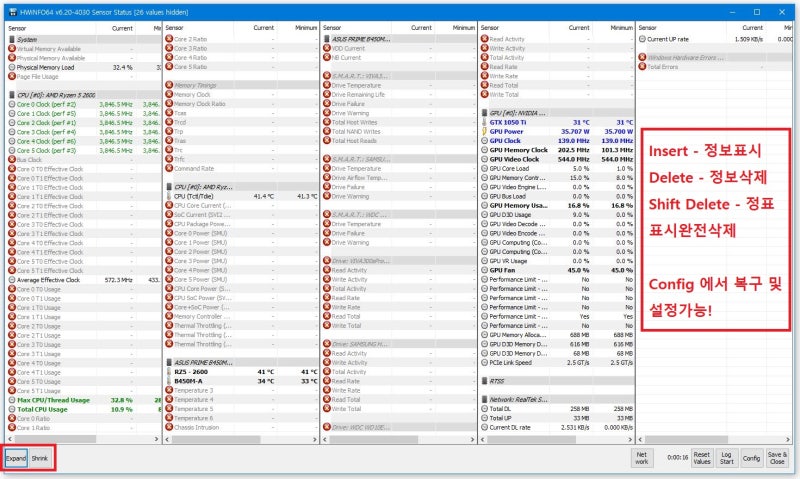Click the red X icon beside Windows Hardware Errors
Image resolution: width=800 pixels, height=479 pixels.
click(x=642, y=58)
